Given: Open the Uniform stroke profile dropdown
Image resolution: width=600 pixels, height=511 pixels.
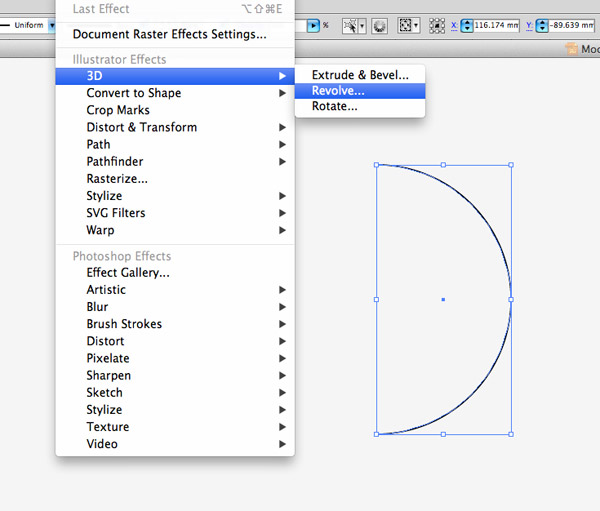Looking at the screenshot, I should click(x=52, y=25).
